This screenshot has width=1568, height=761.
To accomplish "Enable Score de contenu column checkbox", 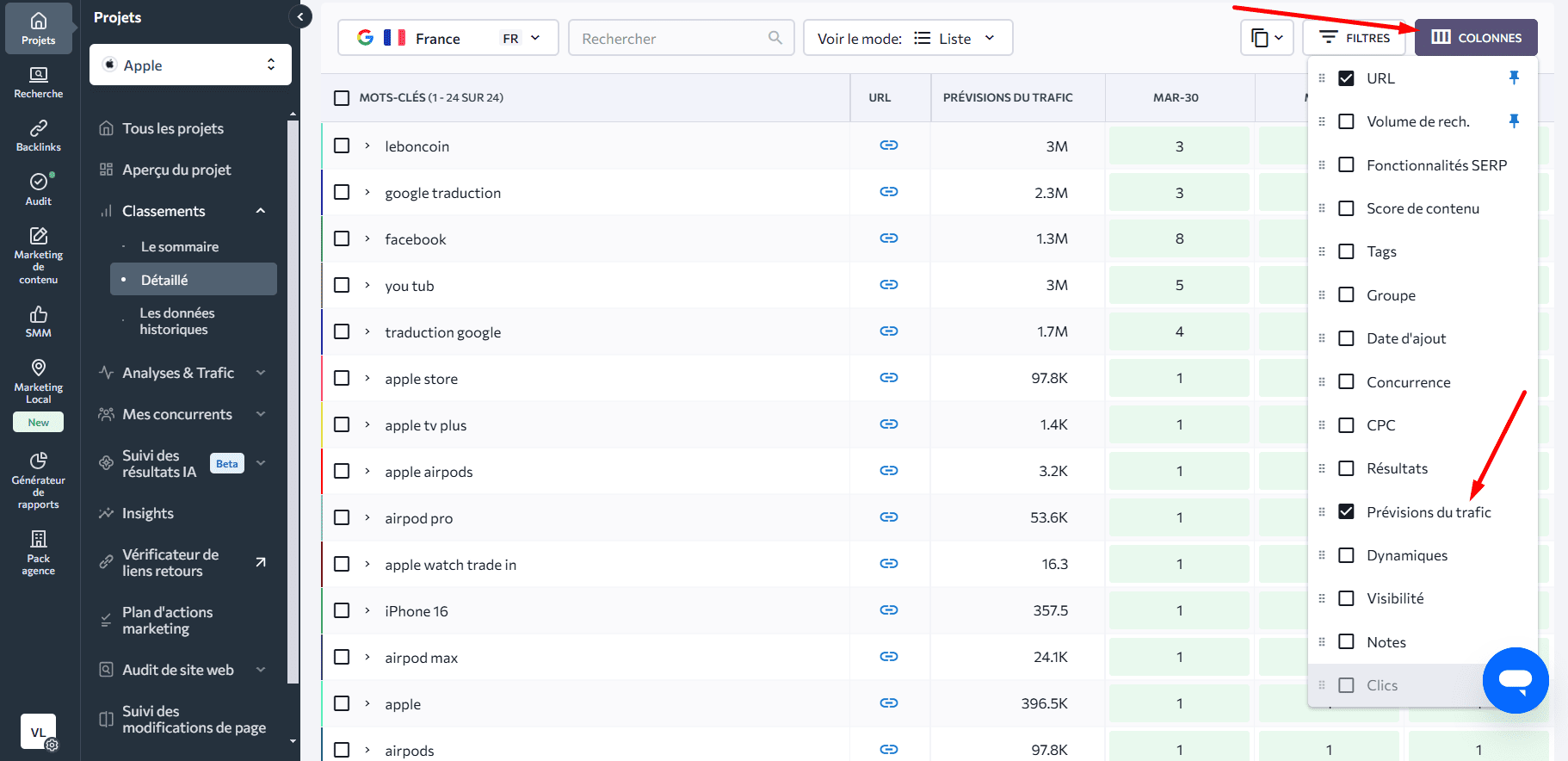I will (1347, 208).
